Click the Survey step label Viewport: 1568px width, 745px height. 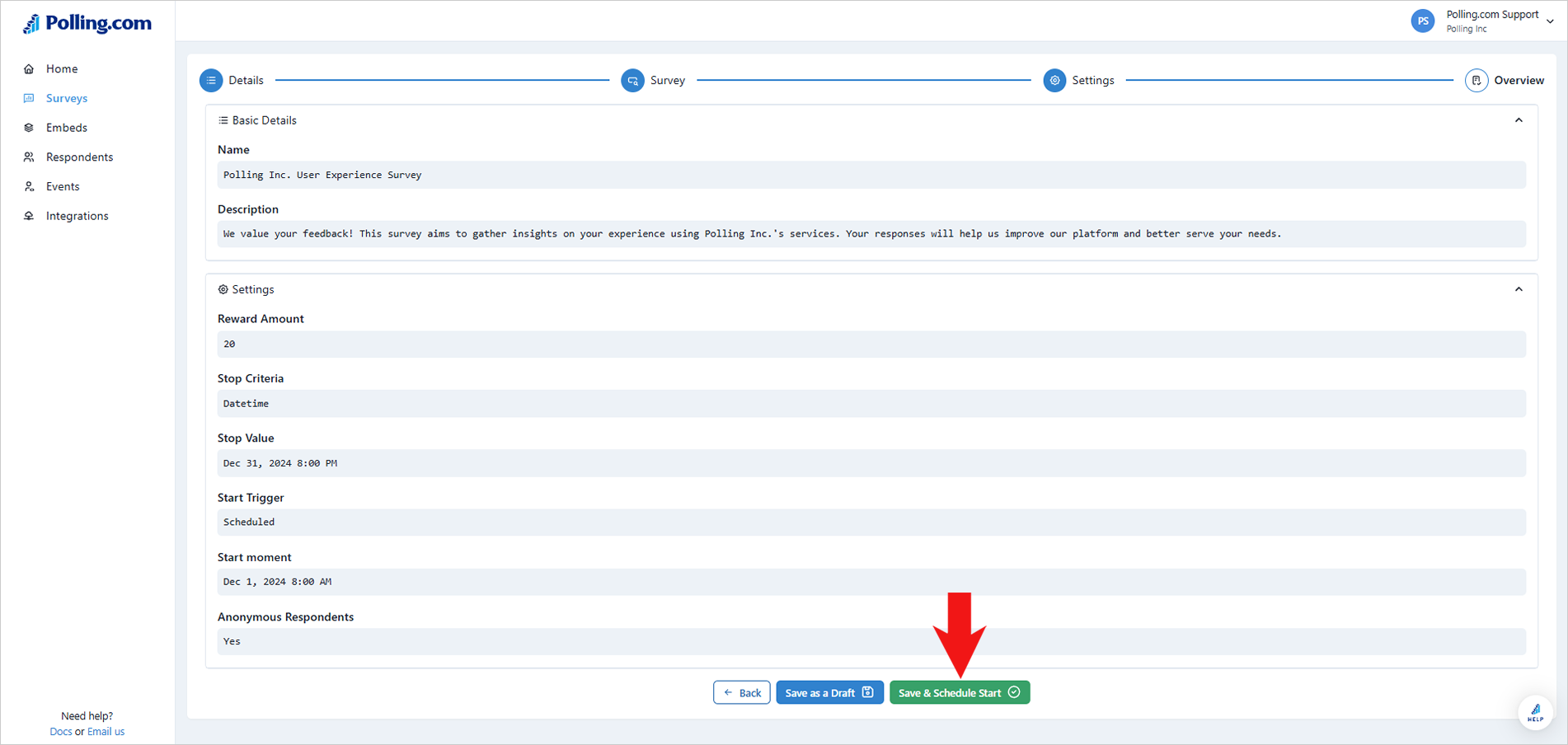tap(668, 80)
